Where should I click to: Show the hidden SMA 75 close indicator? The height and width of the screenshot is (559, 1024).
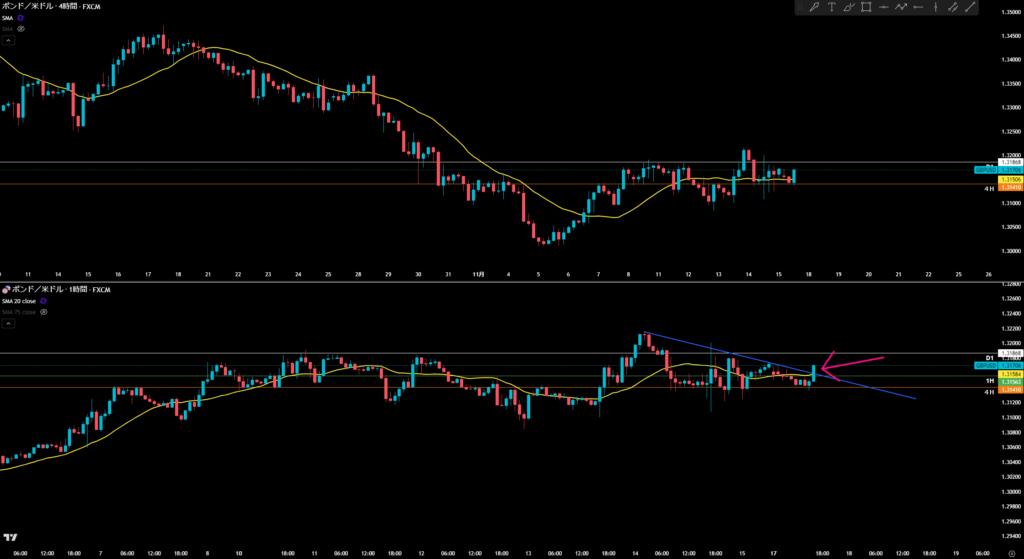click(x=44, y=312)
